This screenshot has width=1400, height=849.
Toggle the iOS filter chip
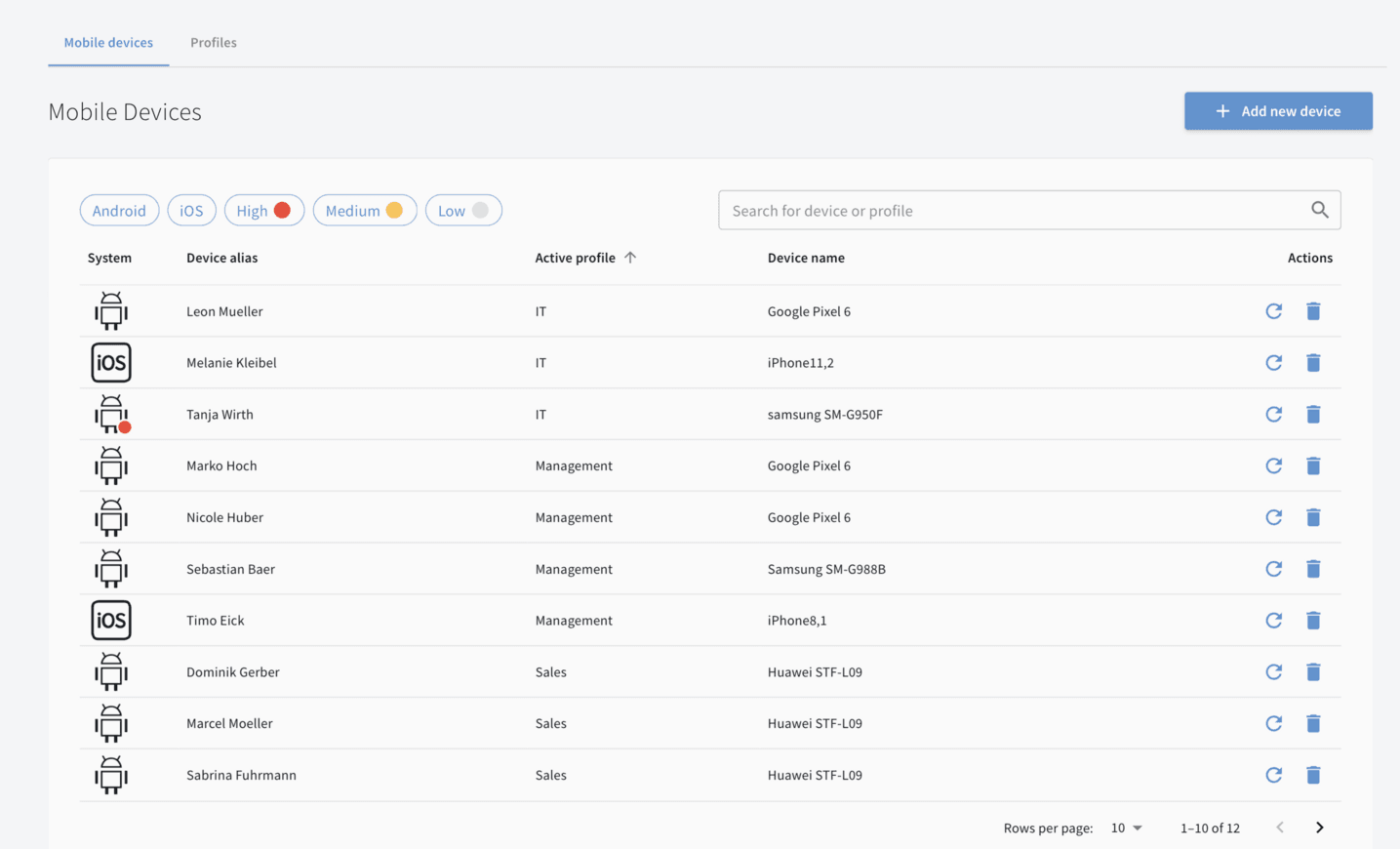pyautogui.click(x=191, y=211)
